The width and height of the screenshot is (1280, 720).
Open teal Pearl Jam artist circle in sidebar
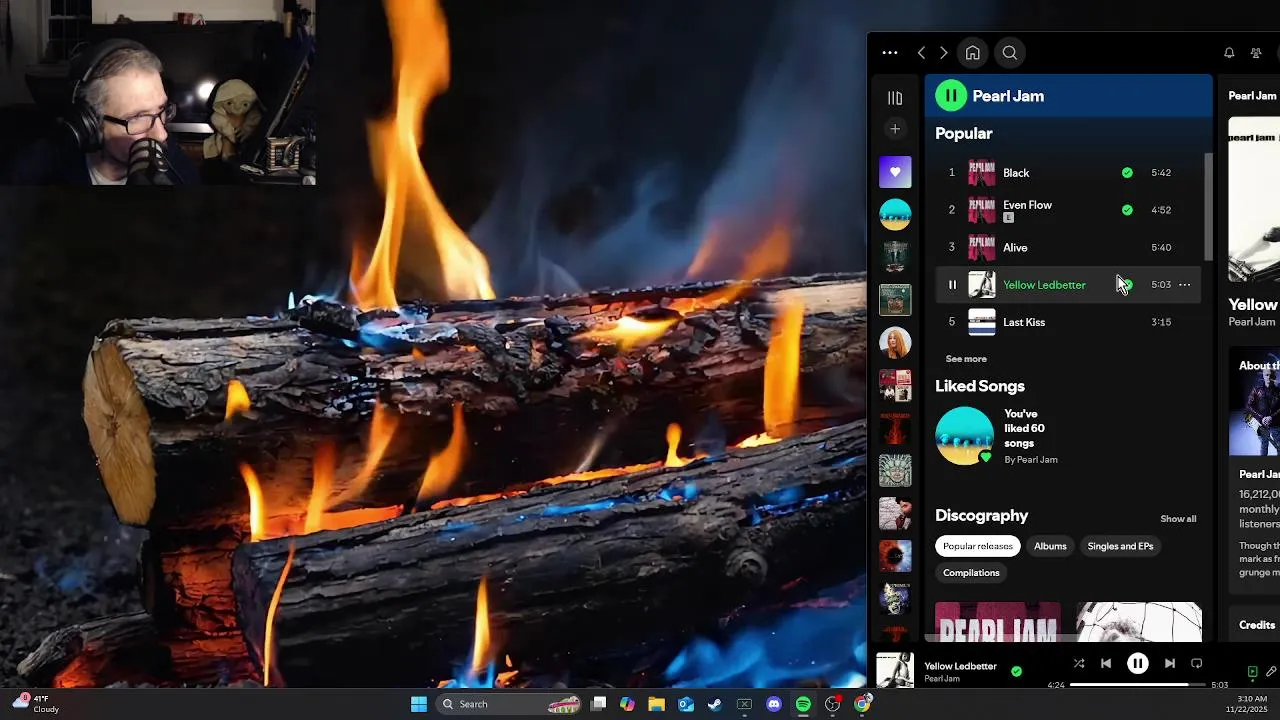[x=895, y=214]
